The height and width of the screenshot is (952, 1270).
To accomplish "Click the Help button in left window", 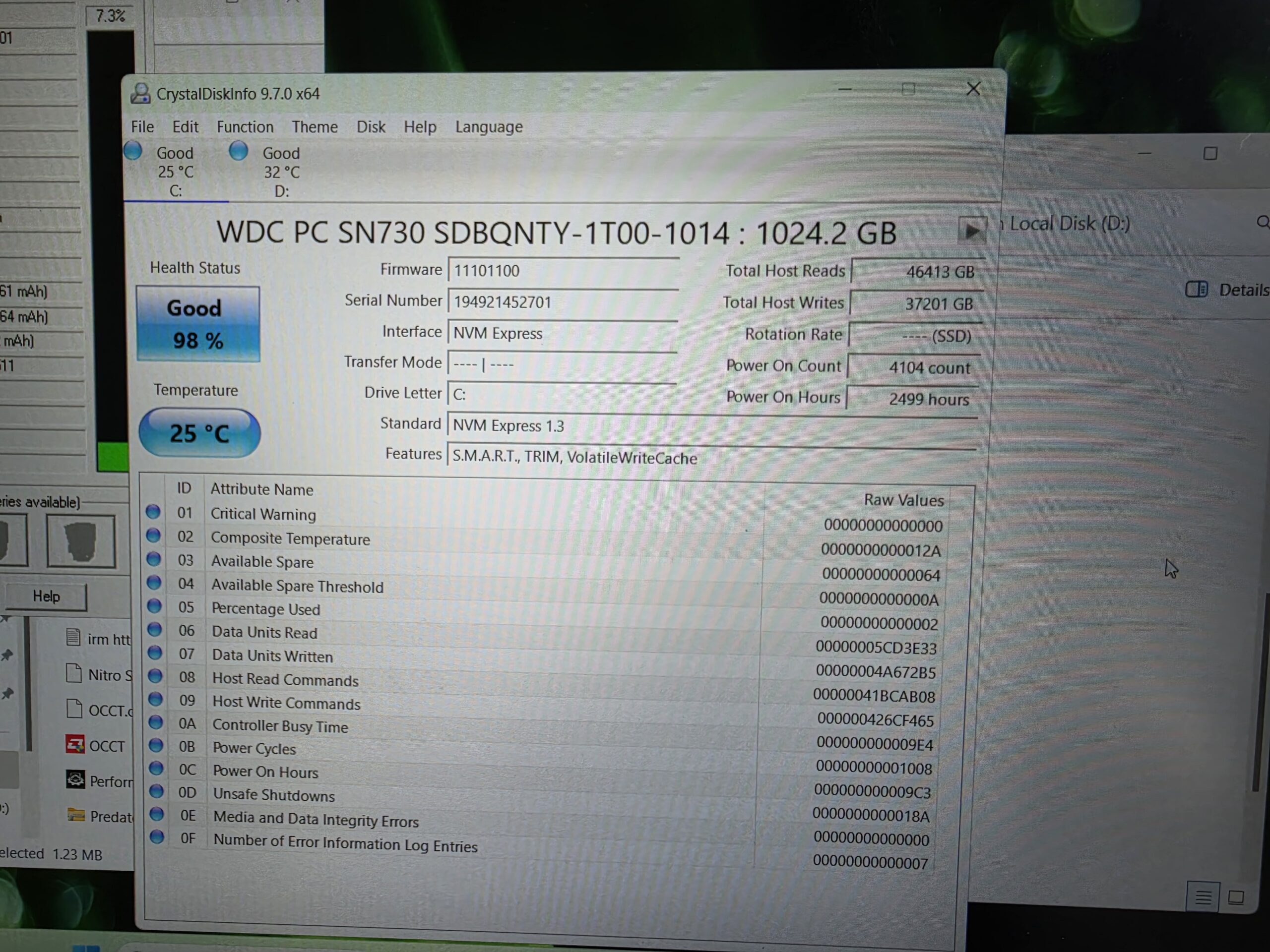I will pos(46,597).
